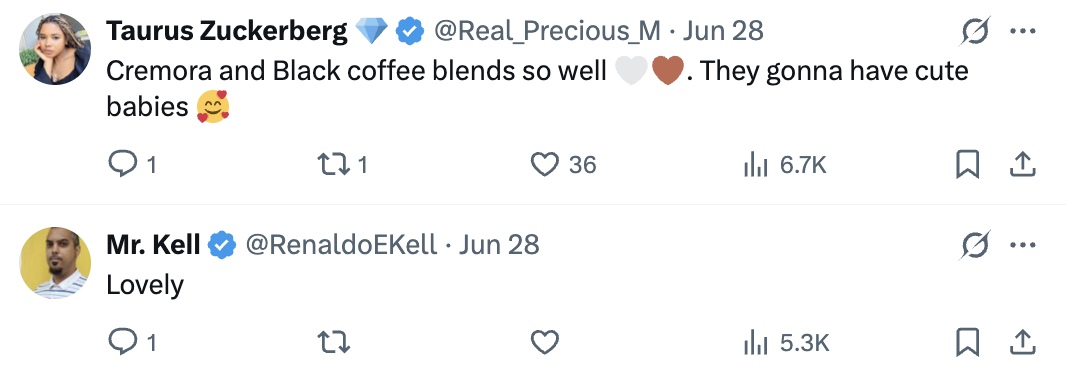Retweet Mr. Kell's Lovely reply

click(x=334, y=342)
